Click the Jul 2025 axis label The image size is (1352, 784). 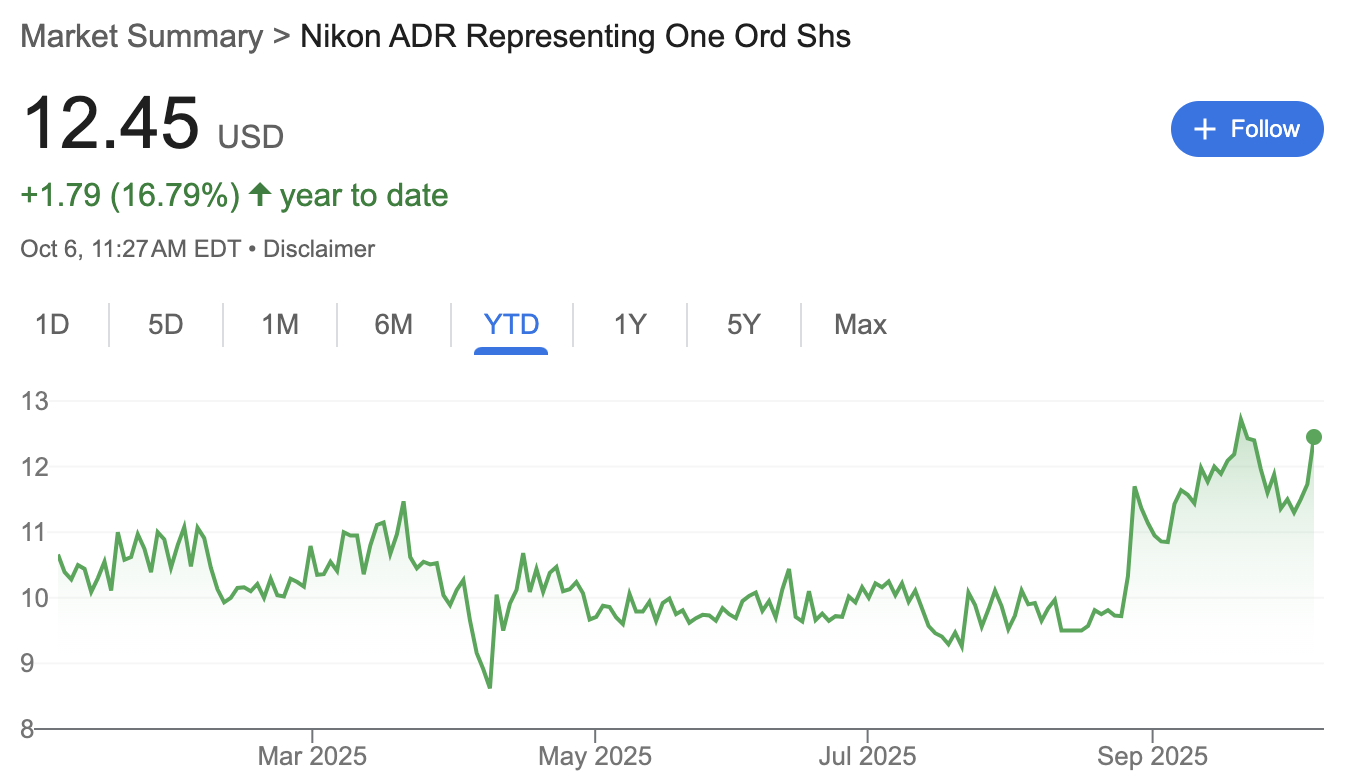(x=867, y=757)
